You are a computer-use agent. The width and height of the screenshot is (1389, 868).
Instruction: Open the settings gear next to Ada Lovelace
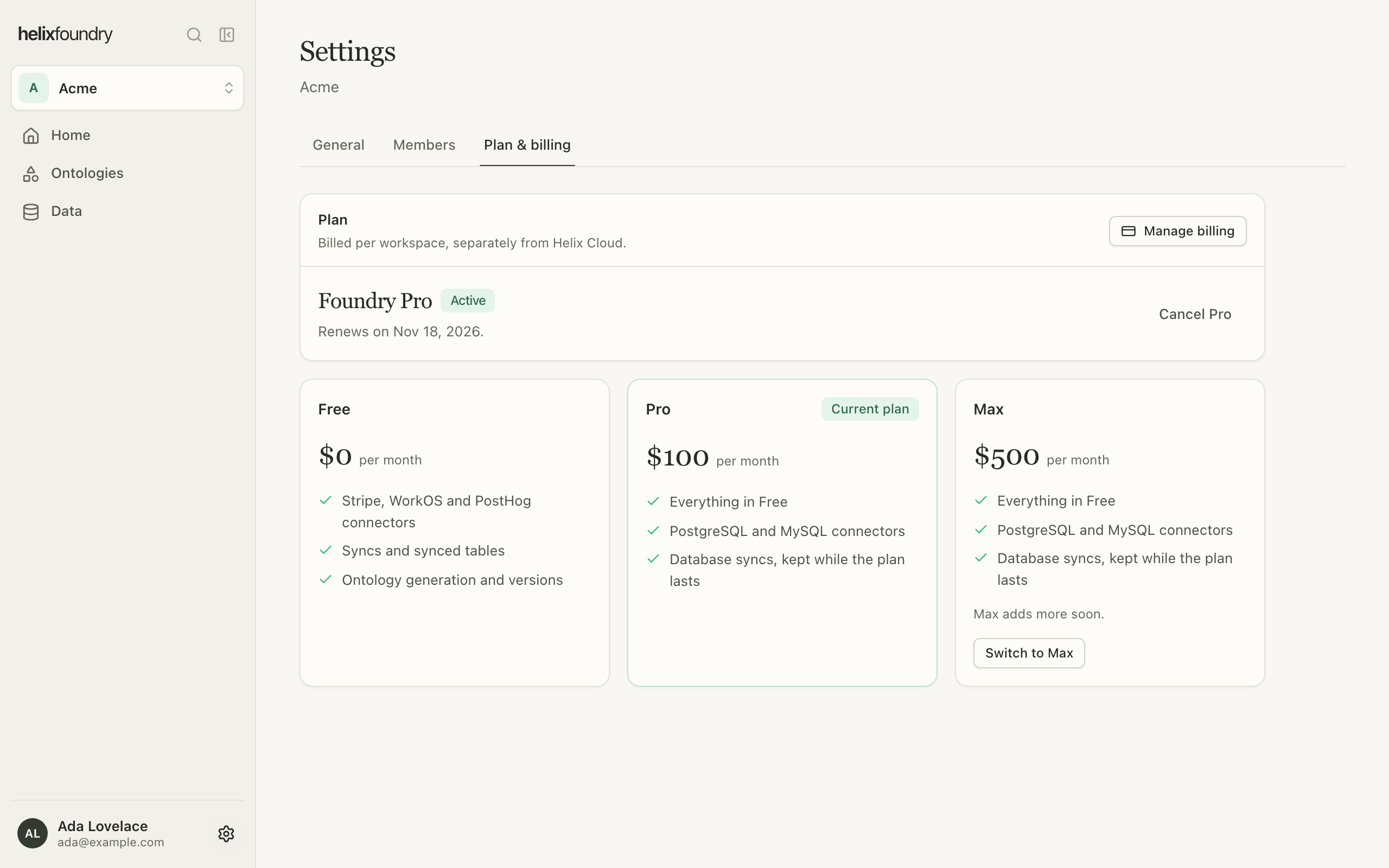[226, 834]
